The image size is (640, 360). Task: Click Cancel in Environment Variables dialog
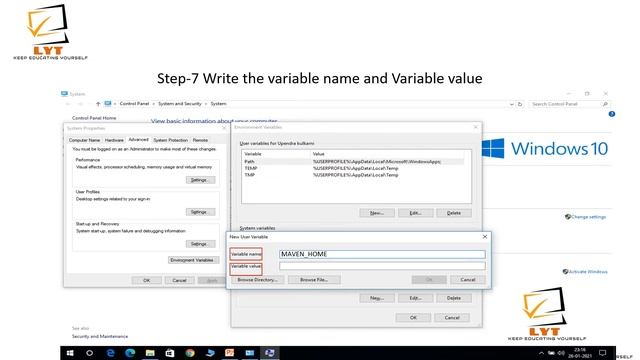tap(452, 318)
